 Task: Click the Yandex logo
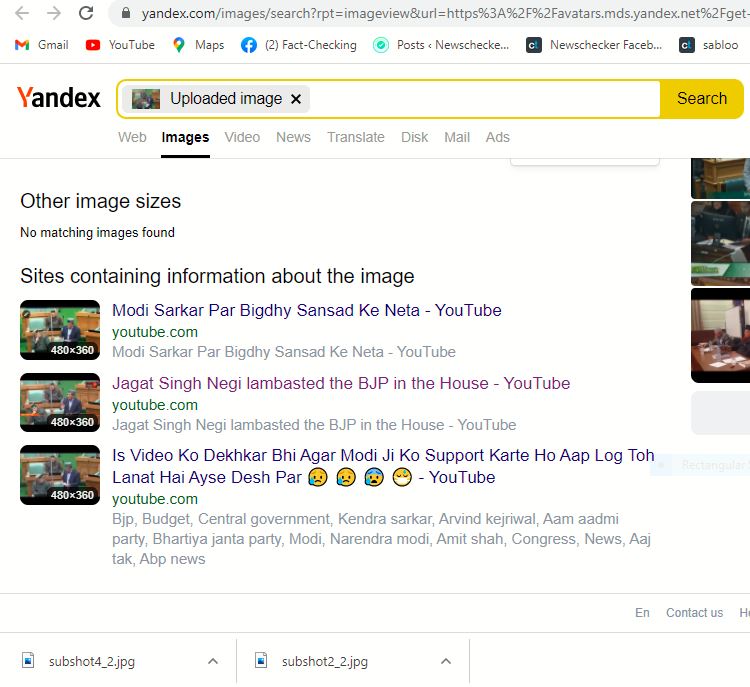59,98
